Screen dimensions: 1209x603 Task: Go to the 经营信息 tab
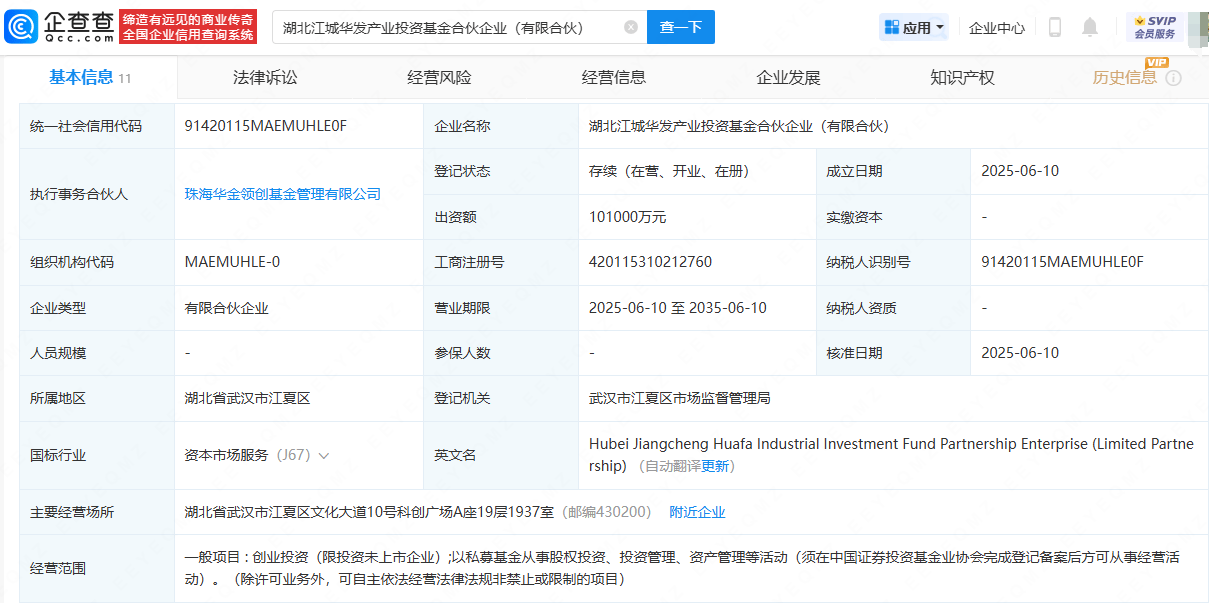(x=614, y=77)
